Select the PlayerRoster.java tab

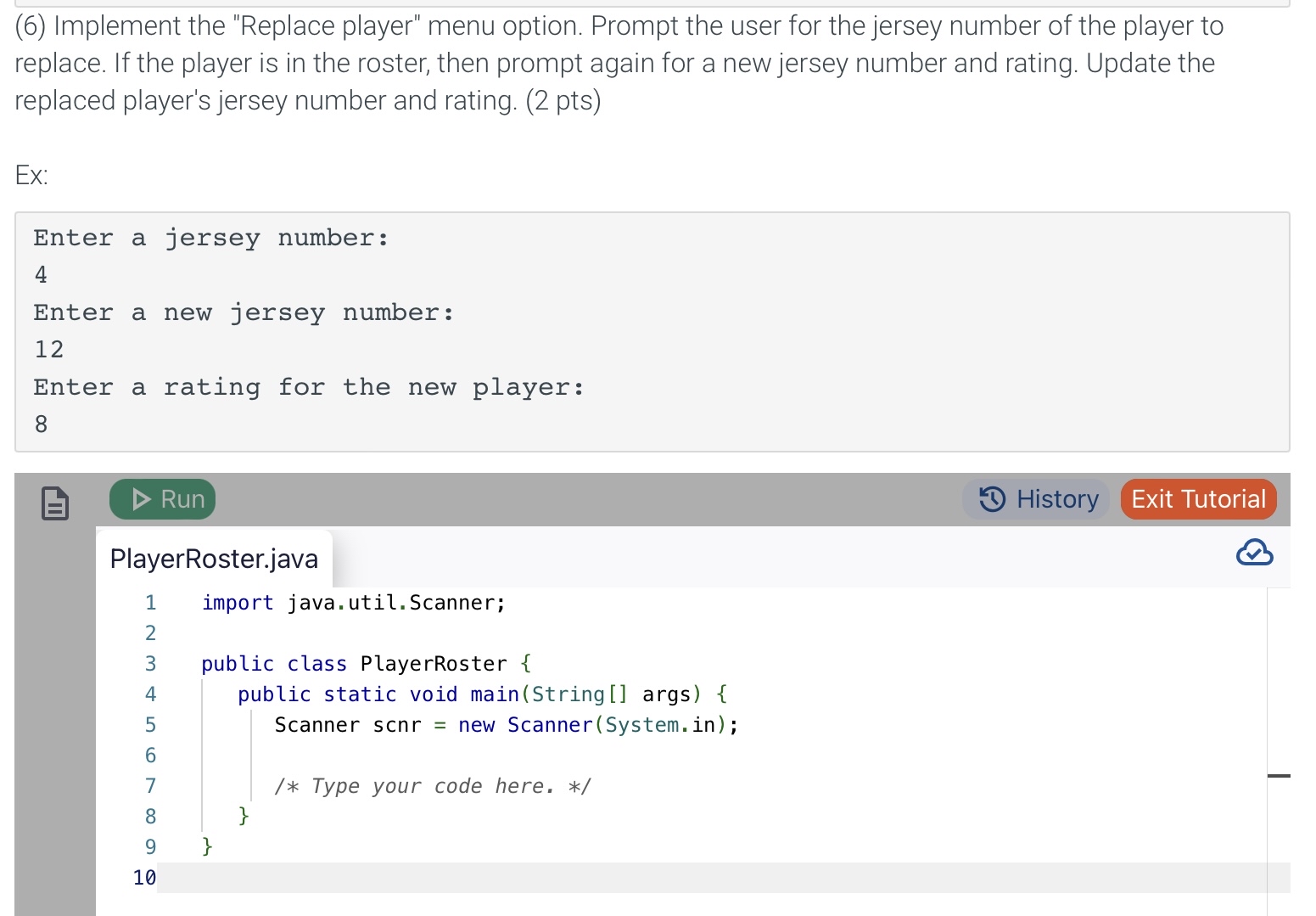(213, 558)
